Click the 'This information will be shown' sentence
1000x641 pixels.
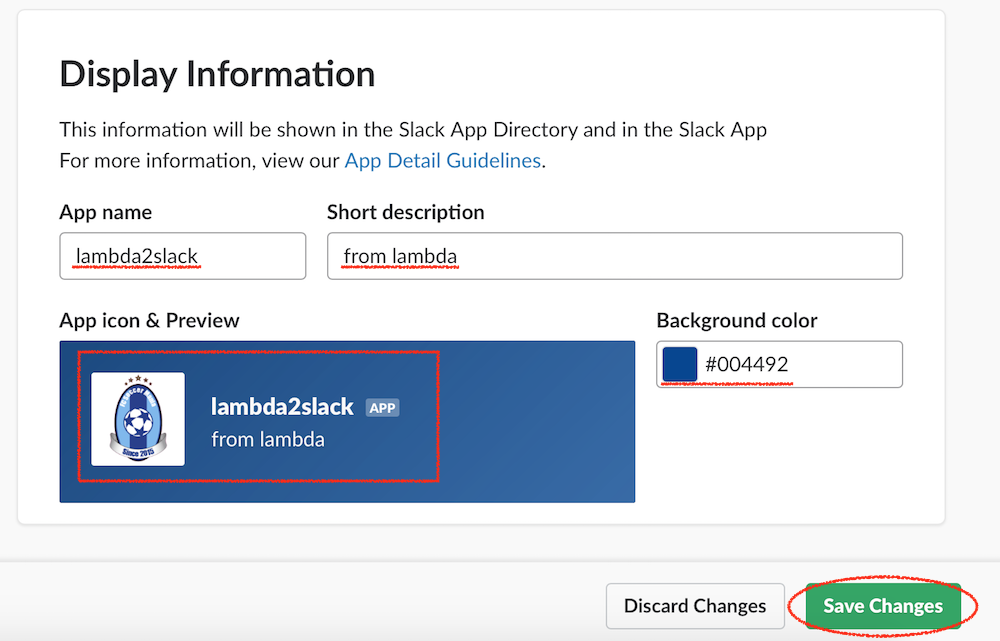click(412, 129)
